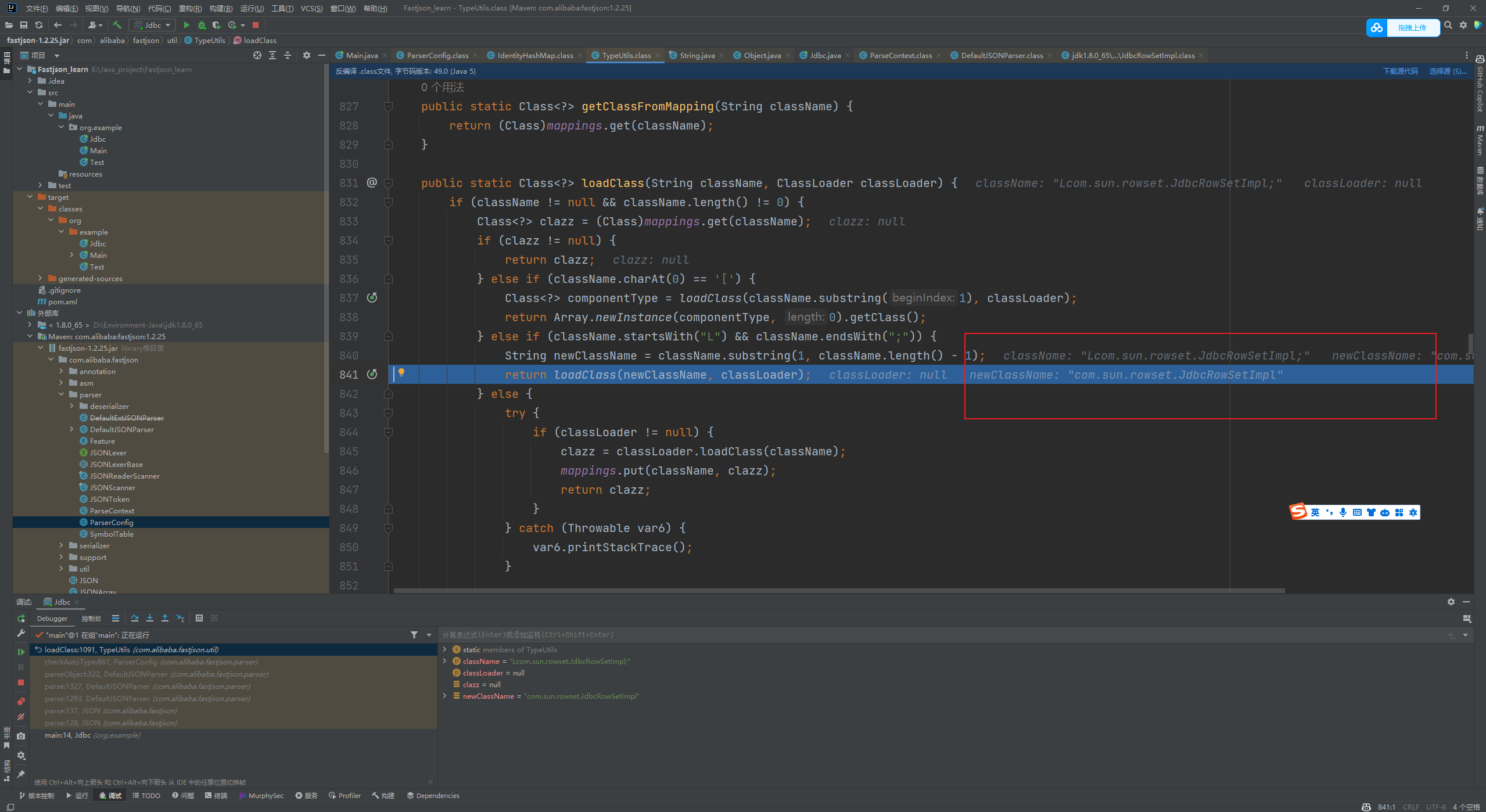The height and width of the screenshot is (812, 1486).
Task: Click the 拖拽上传 upload button
Action: pos(1403,27)
